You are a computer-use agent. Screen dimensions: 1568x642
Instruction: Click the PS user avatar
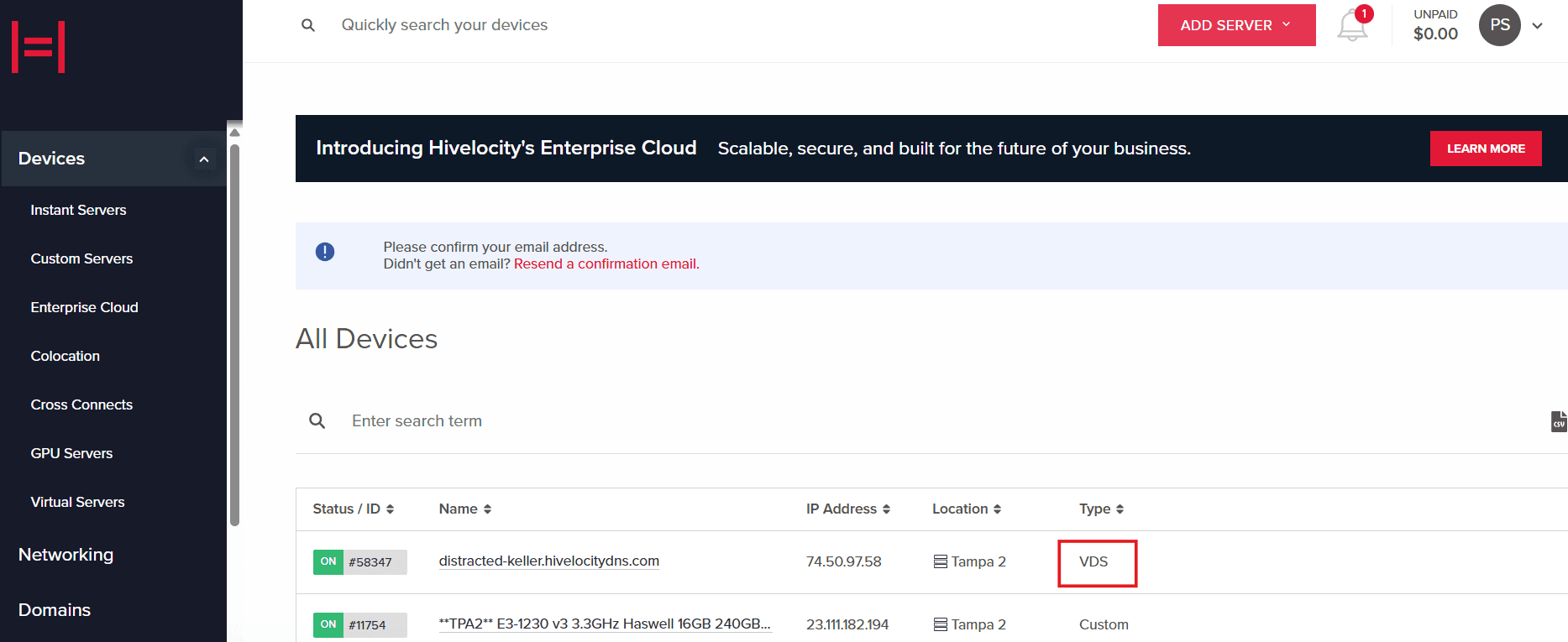point(1499,25)
